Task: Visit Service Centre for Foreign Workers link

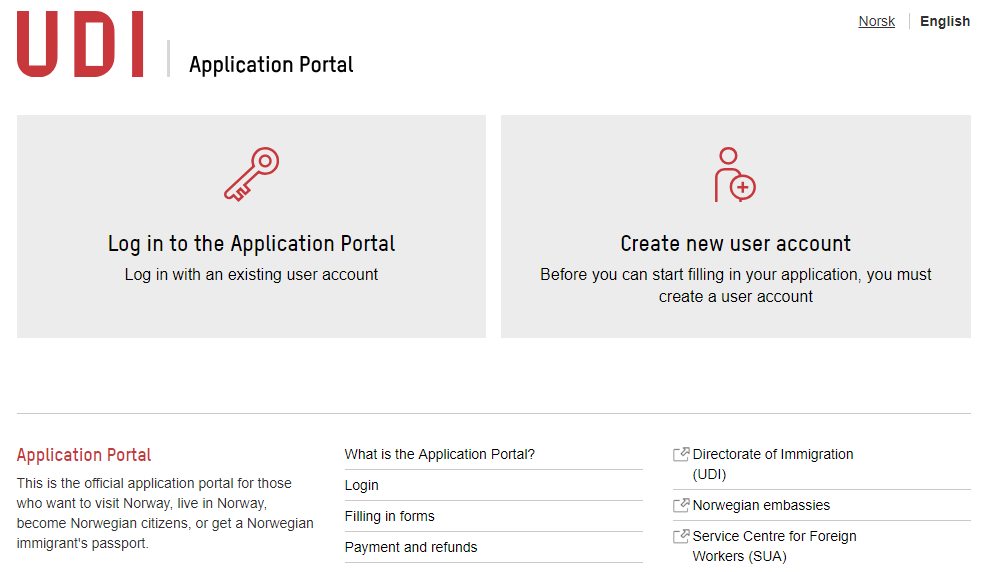Action: tap(774, 546)
